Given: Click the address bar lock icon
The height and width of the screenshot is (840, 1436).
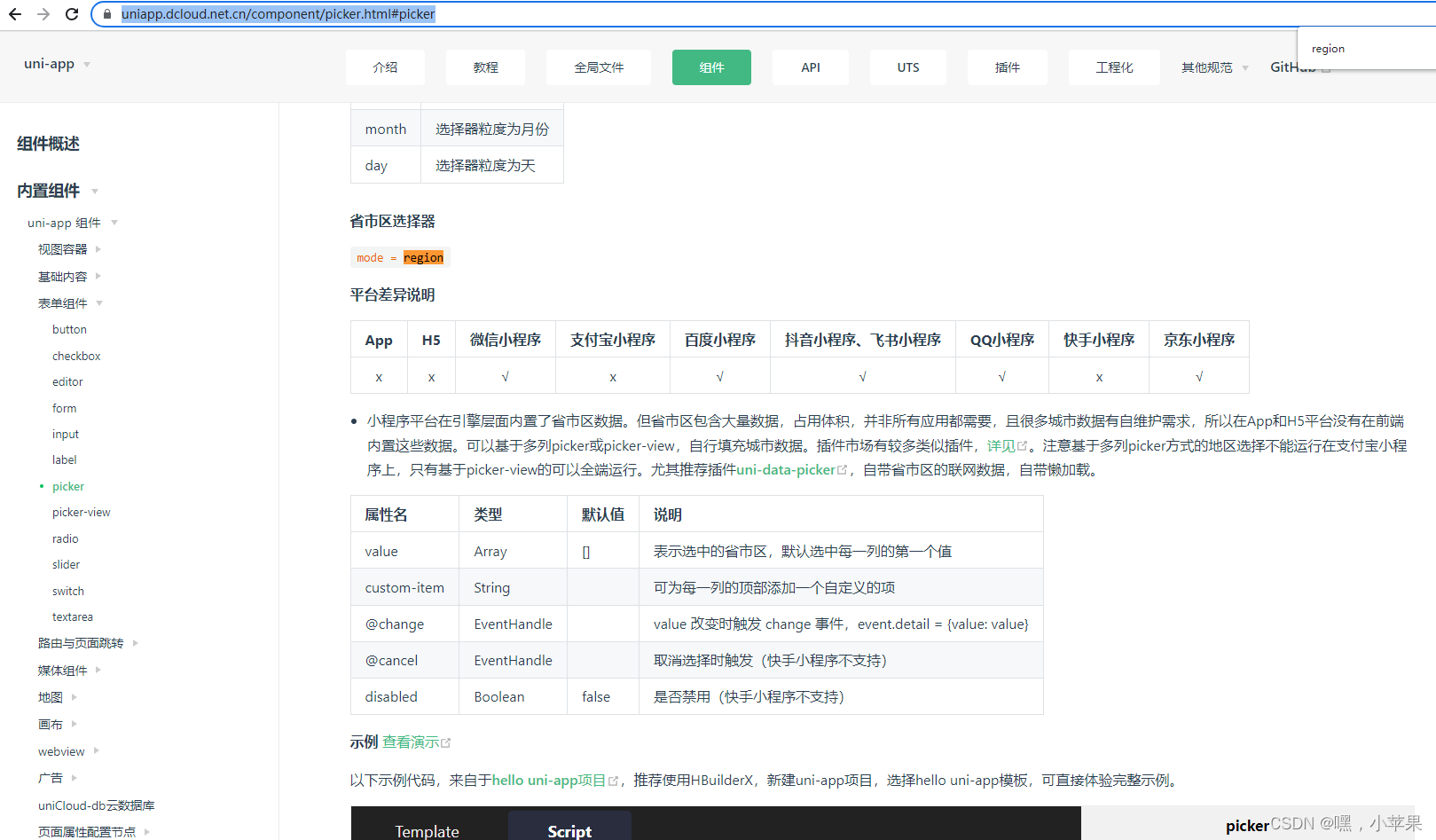Looking at the screenshot, I should click(x=107, y=14).
